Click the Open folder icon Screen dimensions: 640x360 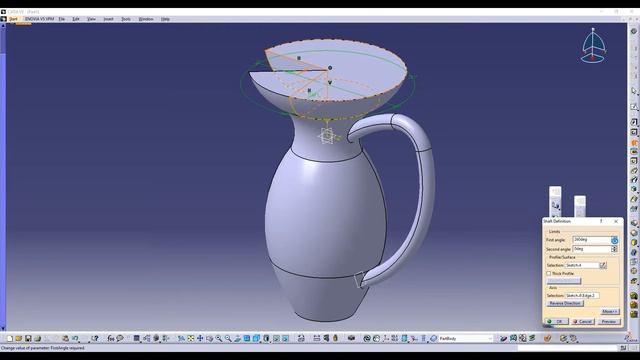click(18, 338)
